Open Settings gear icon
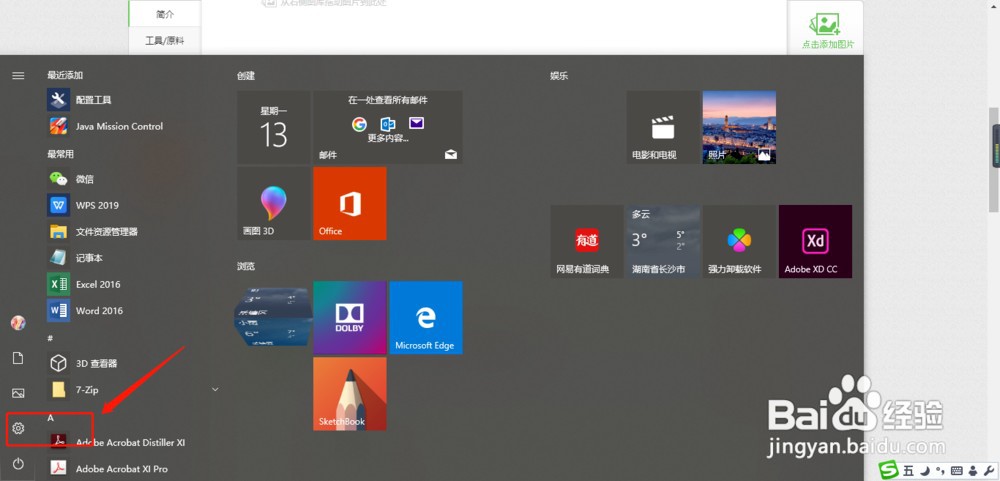 (18, 428)
